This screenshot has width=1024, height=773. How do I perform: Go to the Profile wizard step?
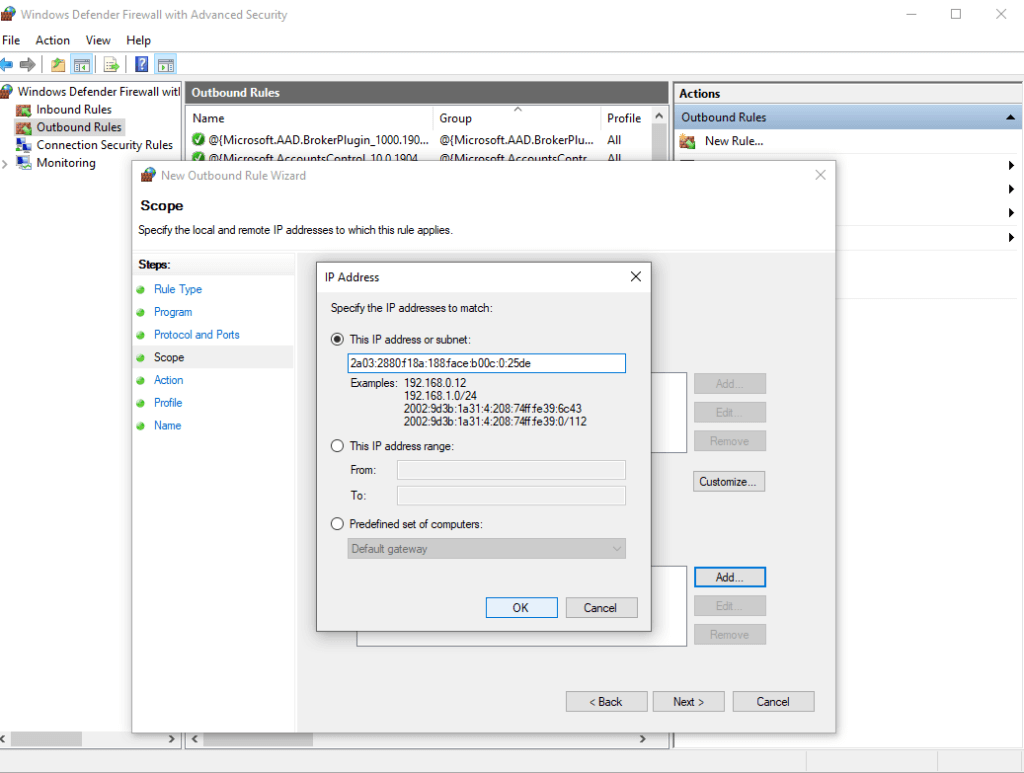click(x=168, y=402)
